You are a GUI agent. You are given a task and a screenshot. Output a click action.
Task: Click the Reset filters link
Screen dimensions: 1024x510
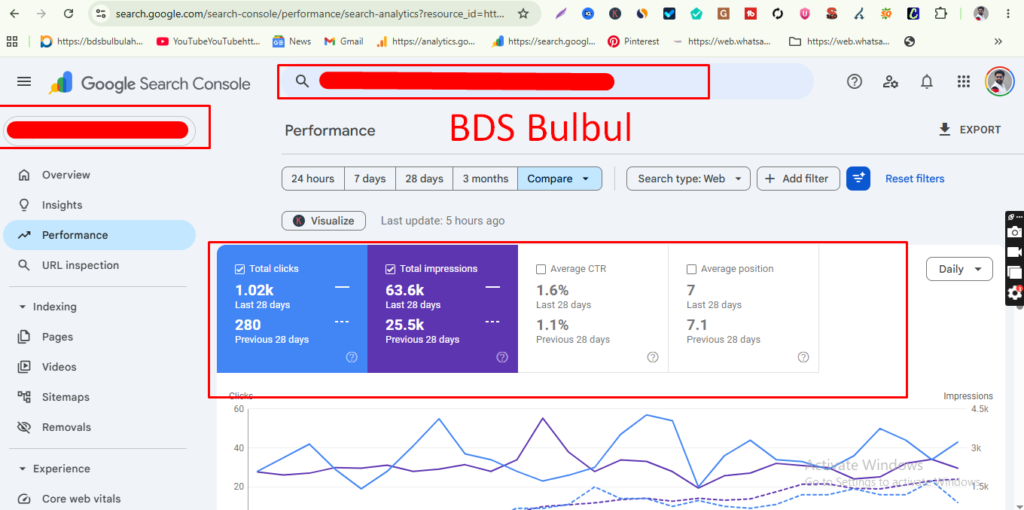tap(914, 178)
